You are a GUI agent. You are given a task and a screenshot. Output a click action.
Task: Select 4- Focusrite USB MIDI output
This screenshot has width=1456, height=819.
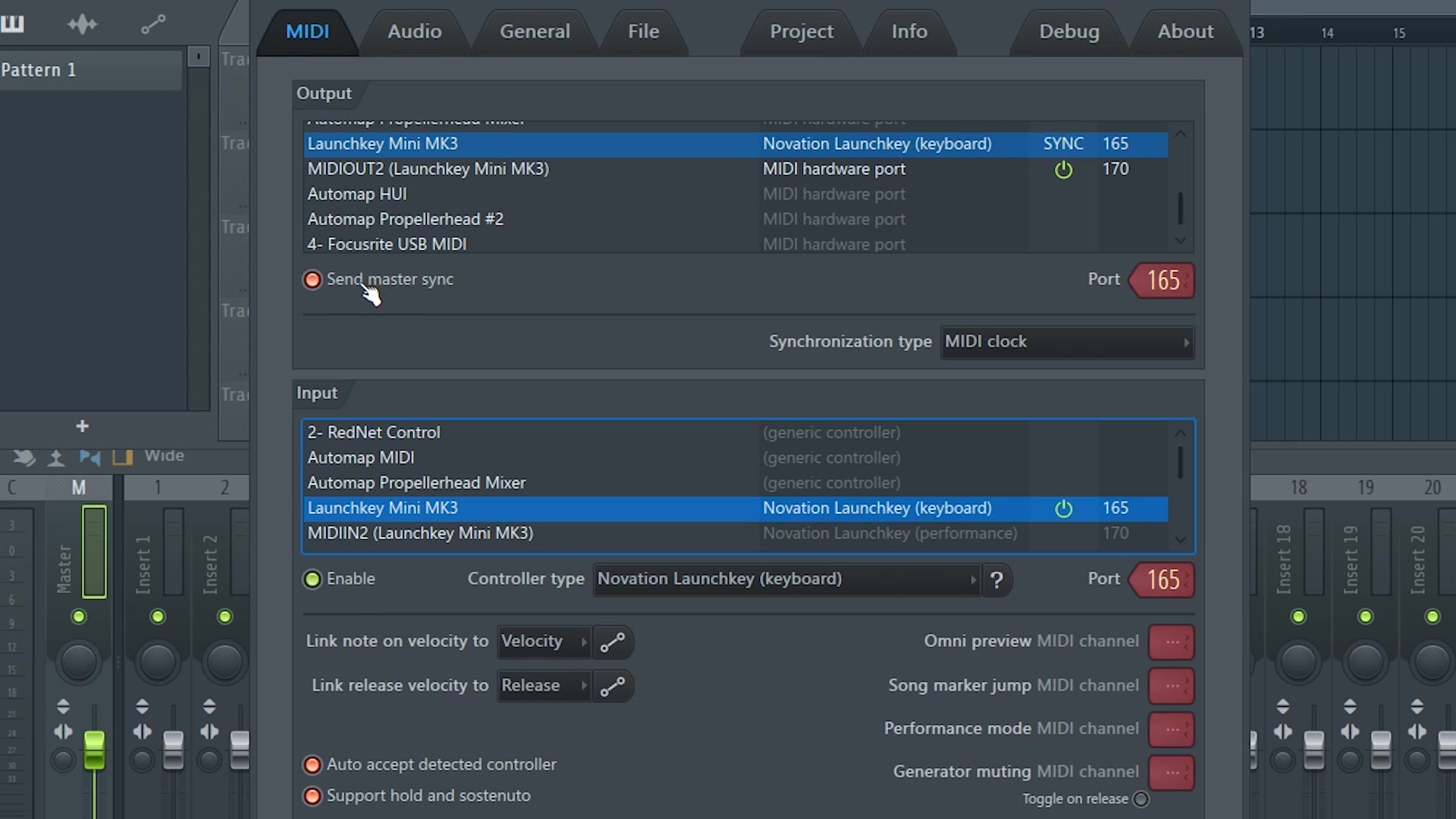coord(736,244)
